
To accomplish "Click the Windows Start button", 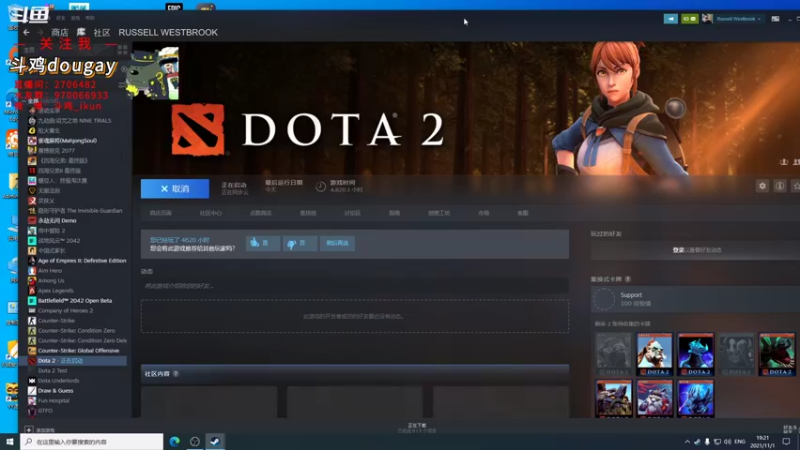I will point(10,441).
